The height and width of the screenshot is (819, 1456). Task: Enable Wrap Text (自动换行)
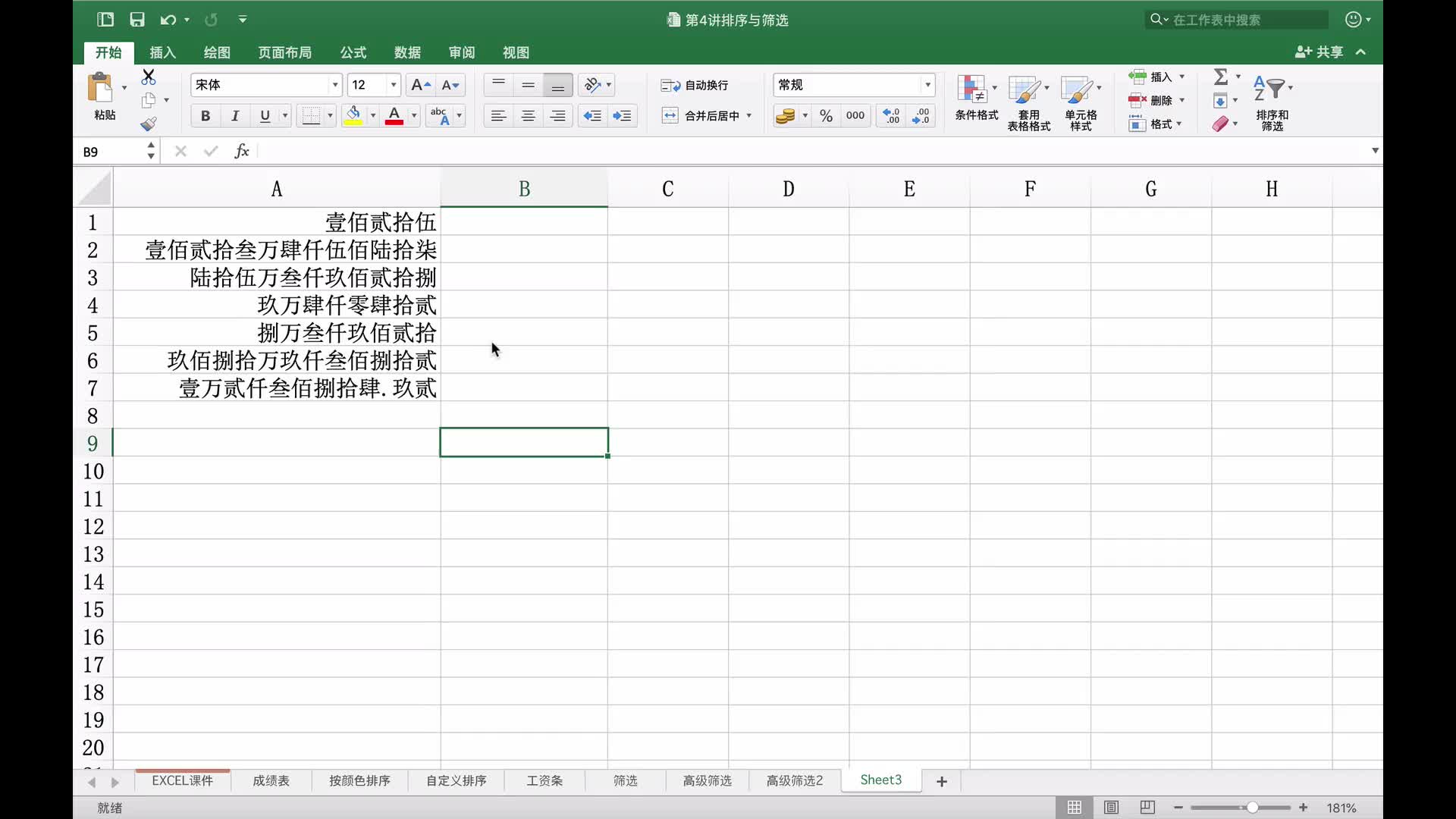click(x=695, y=85)
